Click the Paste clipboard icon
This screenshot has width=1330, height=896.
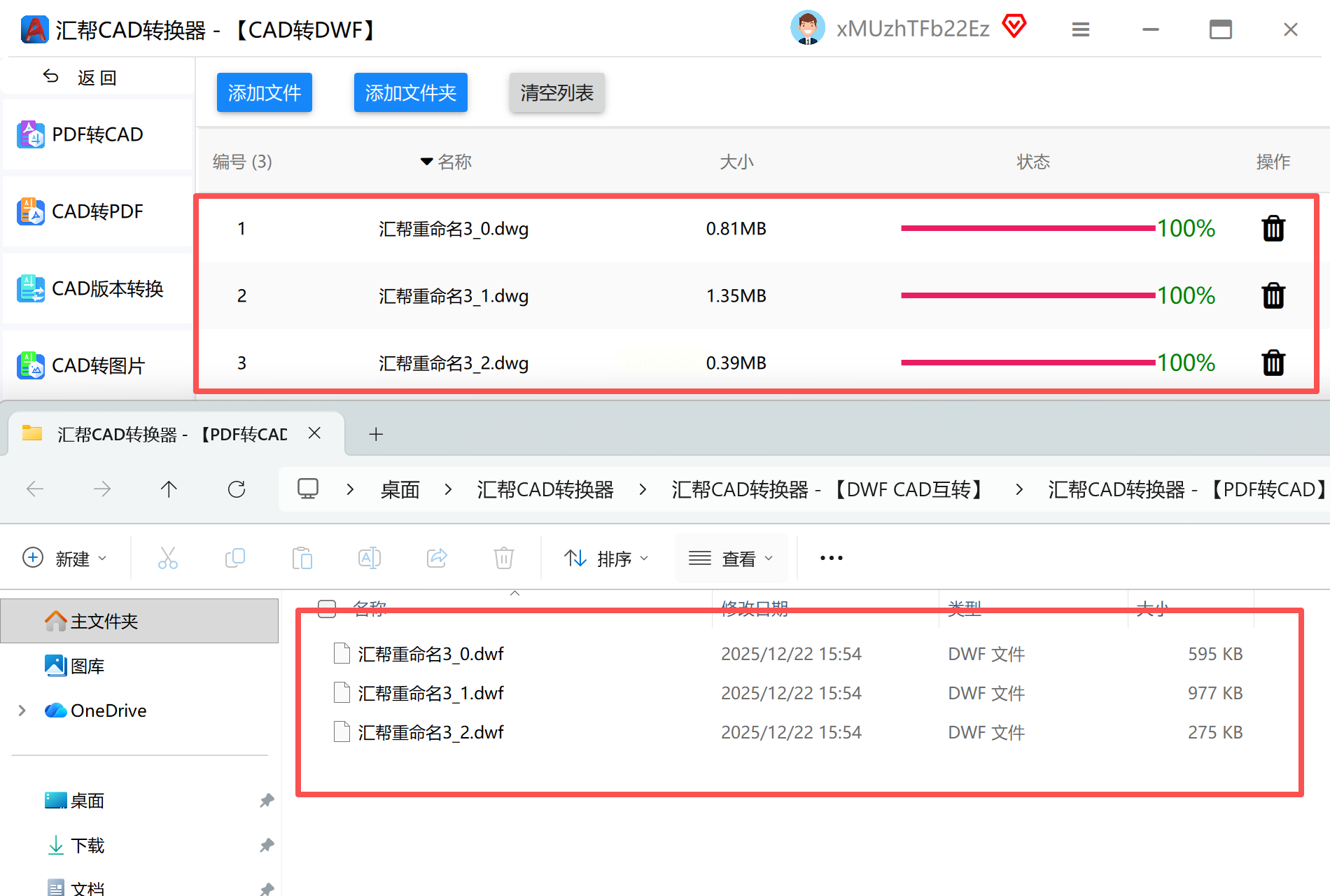click(x=302, y=558)
